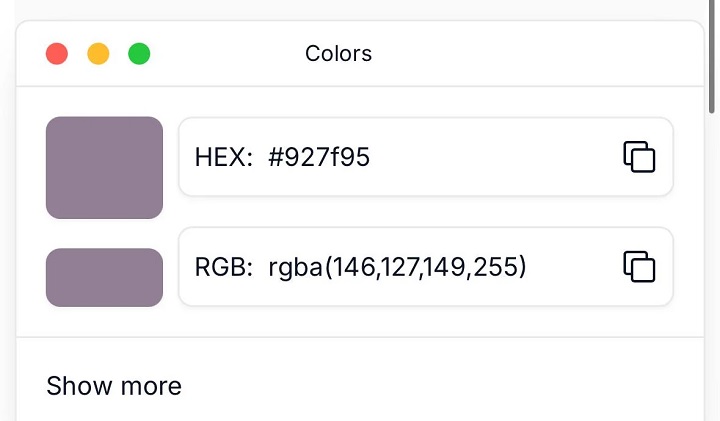The width and height of the screenshot is (720, 421).
Task: Click the "Colors" window title
Action: tap(338, 54)
